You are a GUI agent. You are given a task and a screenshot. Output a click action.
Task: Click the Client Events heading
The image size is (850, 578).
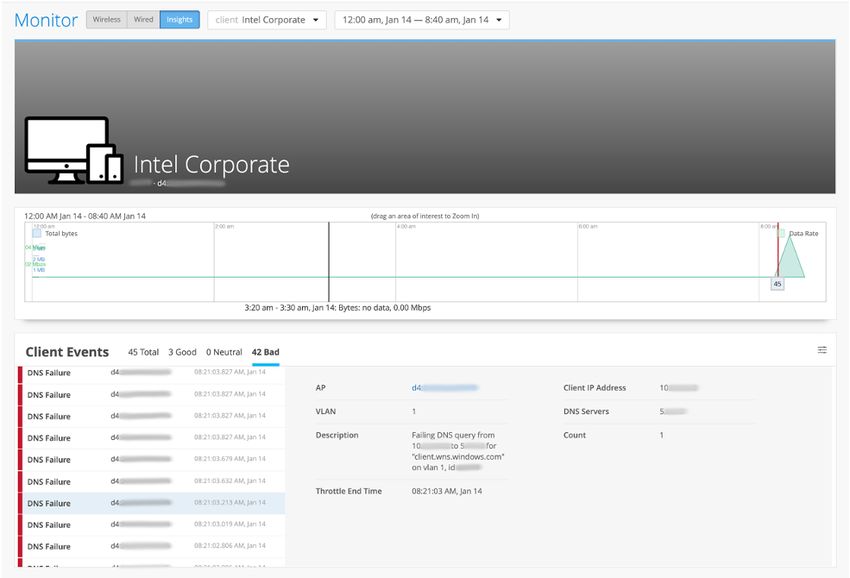[67, 352]
